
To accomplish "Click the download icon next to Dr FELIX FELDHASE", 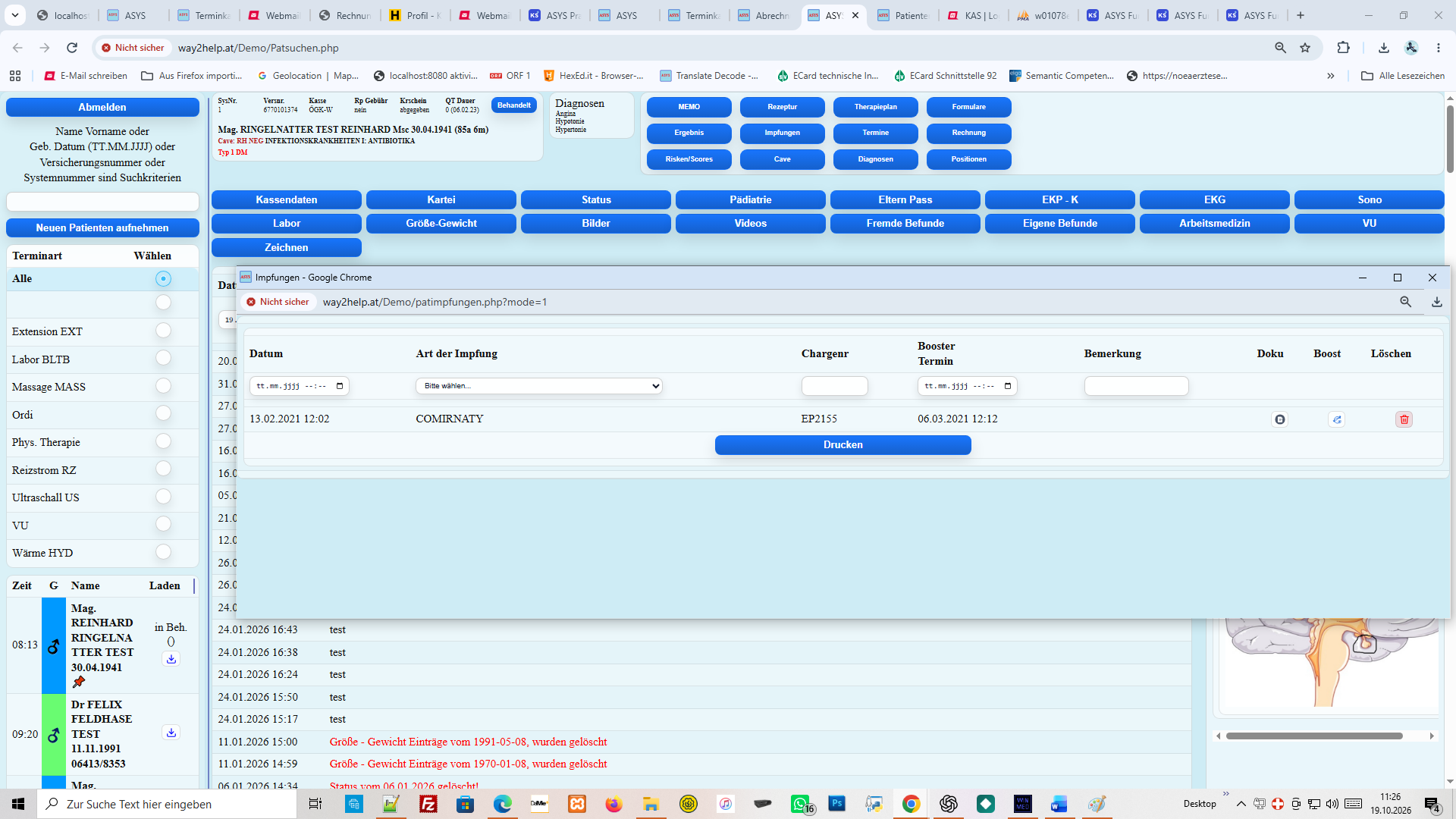I will 171,733.
